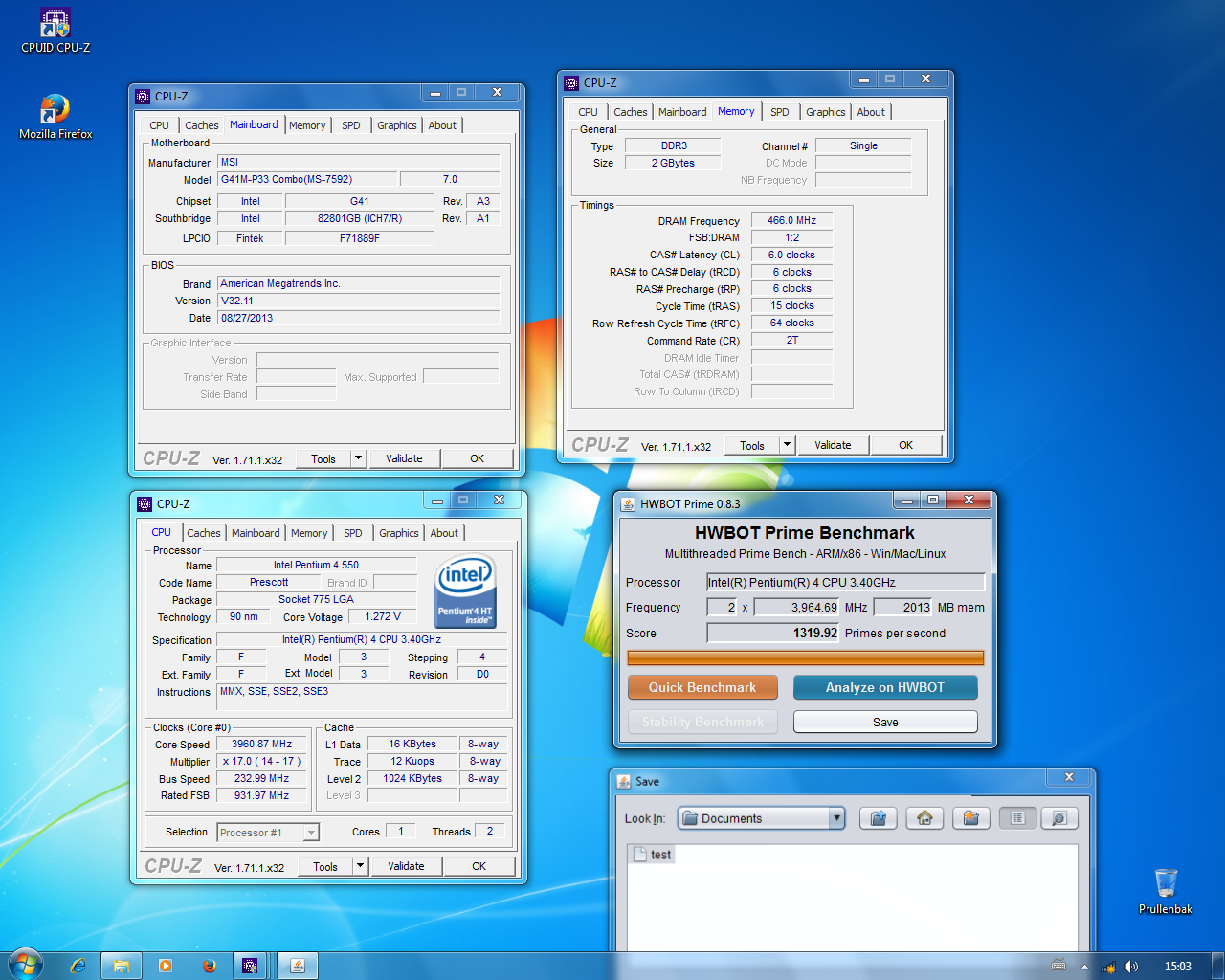Screen dimensions: 1225x980
Task: Click the HWBOT benchmark orange progress bar
Action: tap(805, 657)
